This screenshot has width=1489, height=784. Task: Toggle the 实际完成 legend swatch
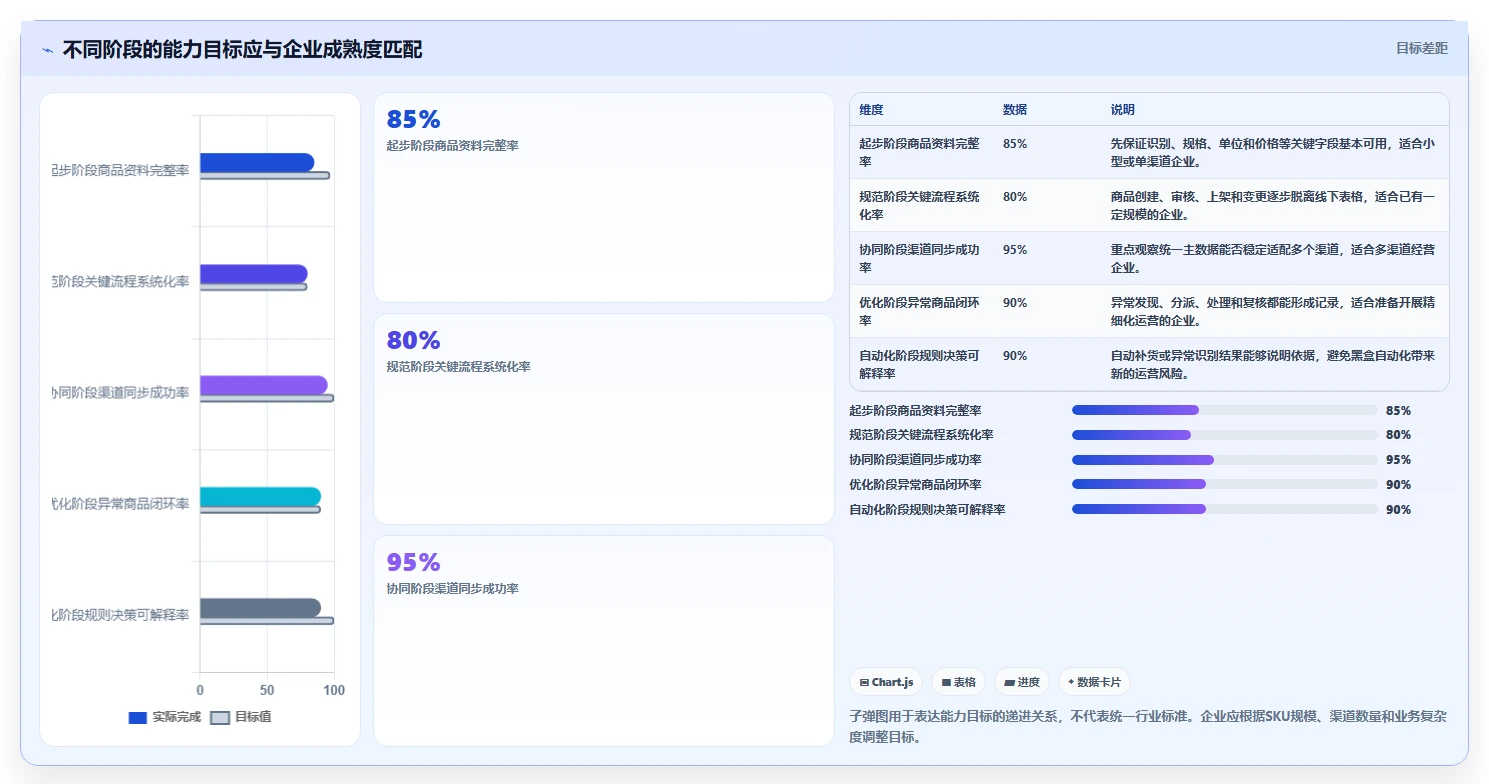click(138, 717)
